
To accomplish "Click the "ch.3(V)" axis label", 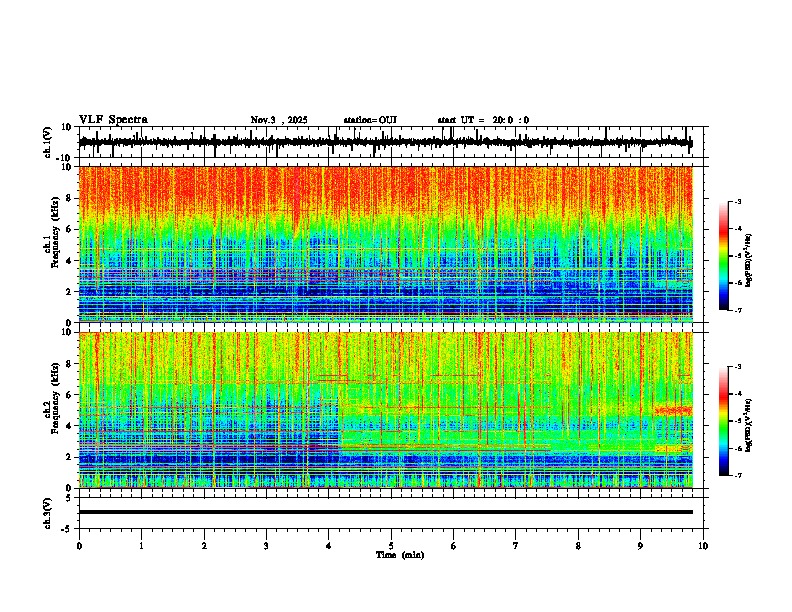I will click(48, 513).
